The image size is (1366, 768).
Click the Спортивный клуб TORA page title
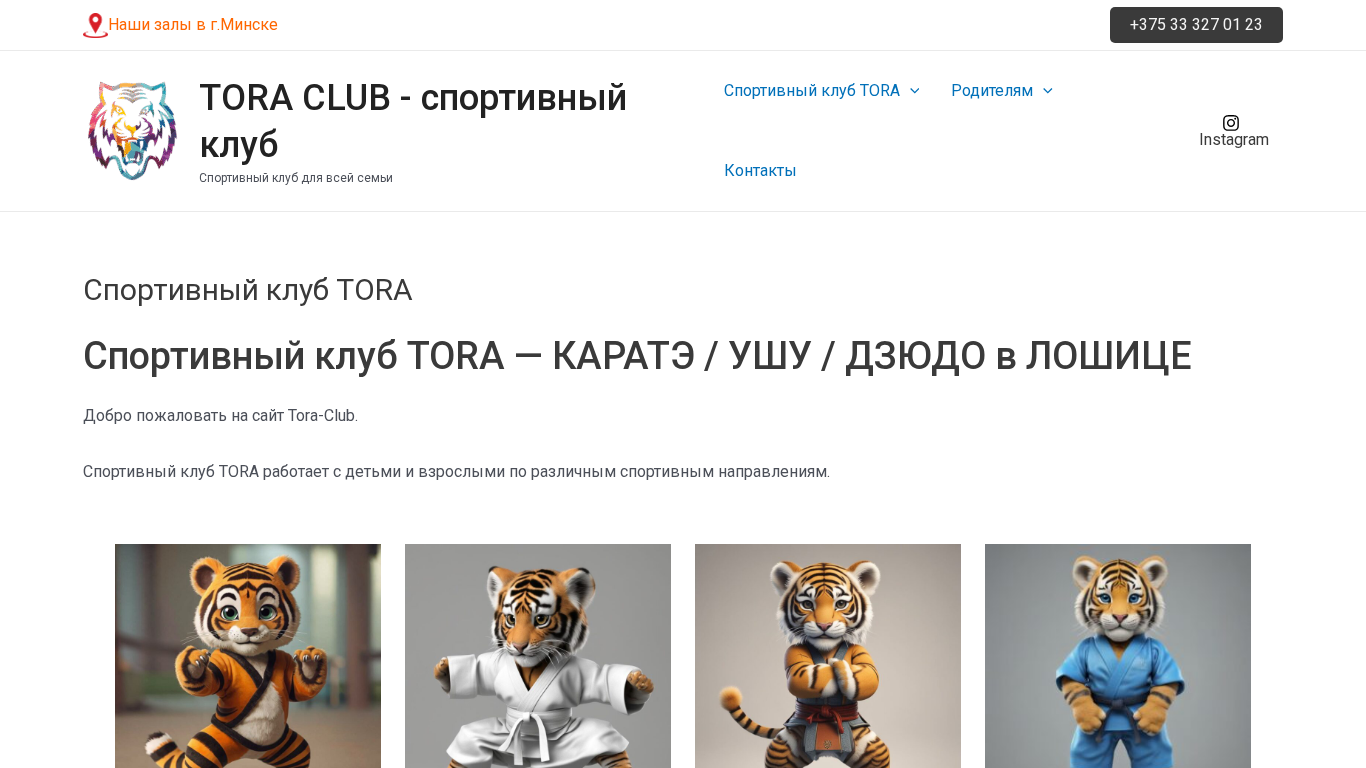[x=247, y=290]
